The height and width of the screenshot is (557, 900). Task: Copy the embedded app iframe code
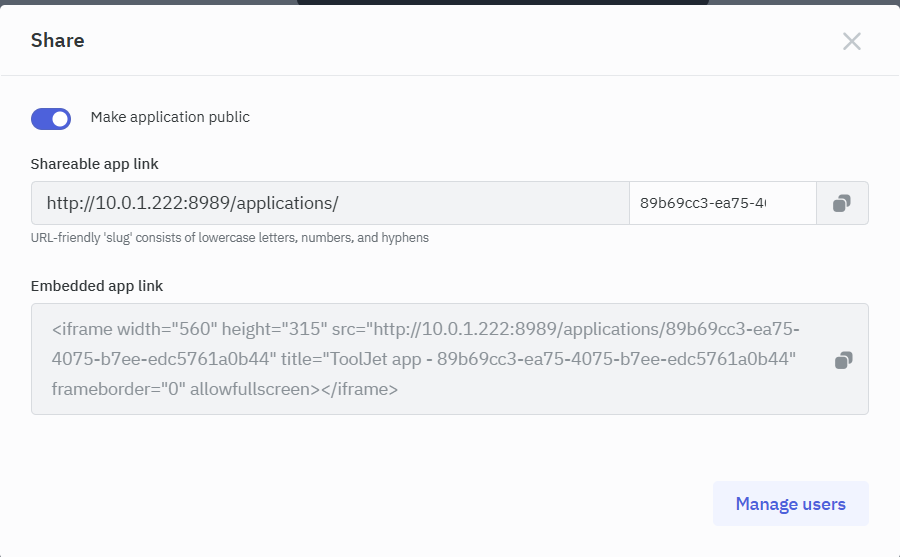[843, 360]
